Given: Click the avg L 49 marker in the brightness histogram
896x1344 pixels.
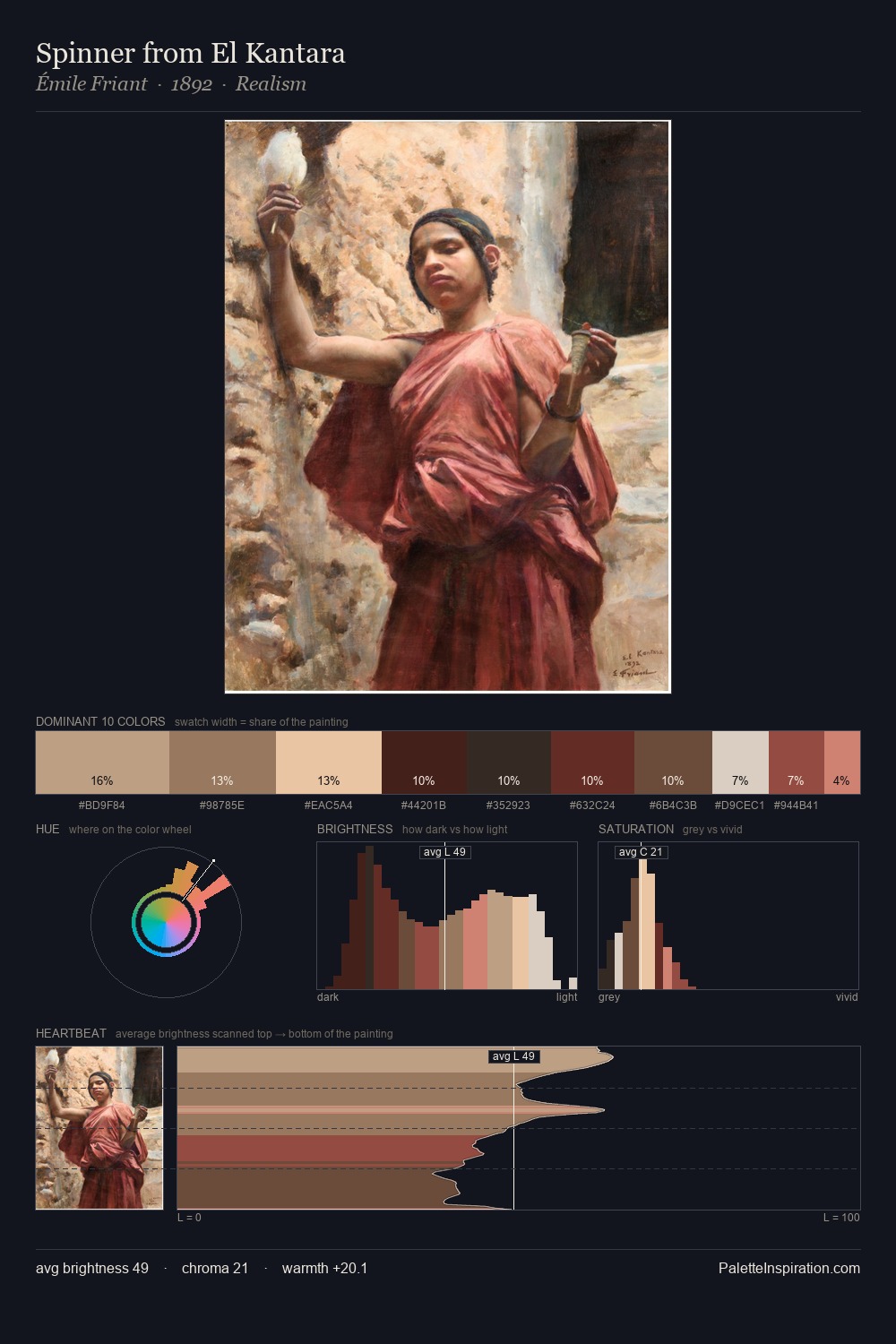Looking at the screenshot, I should (445, 852).
